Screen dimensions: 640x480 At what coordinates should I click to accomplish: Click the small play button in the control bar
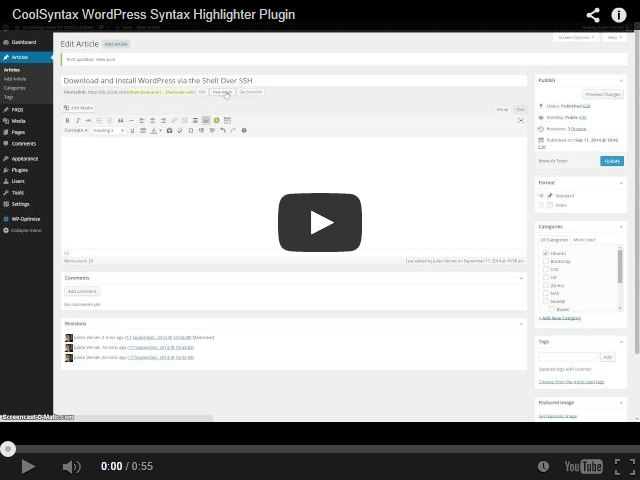pyautogui.click(x=28, y=467)
